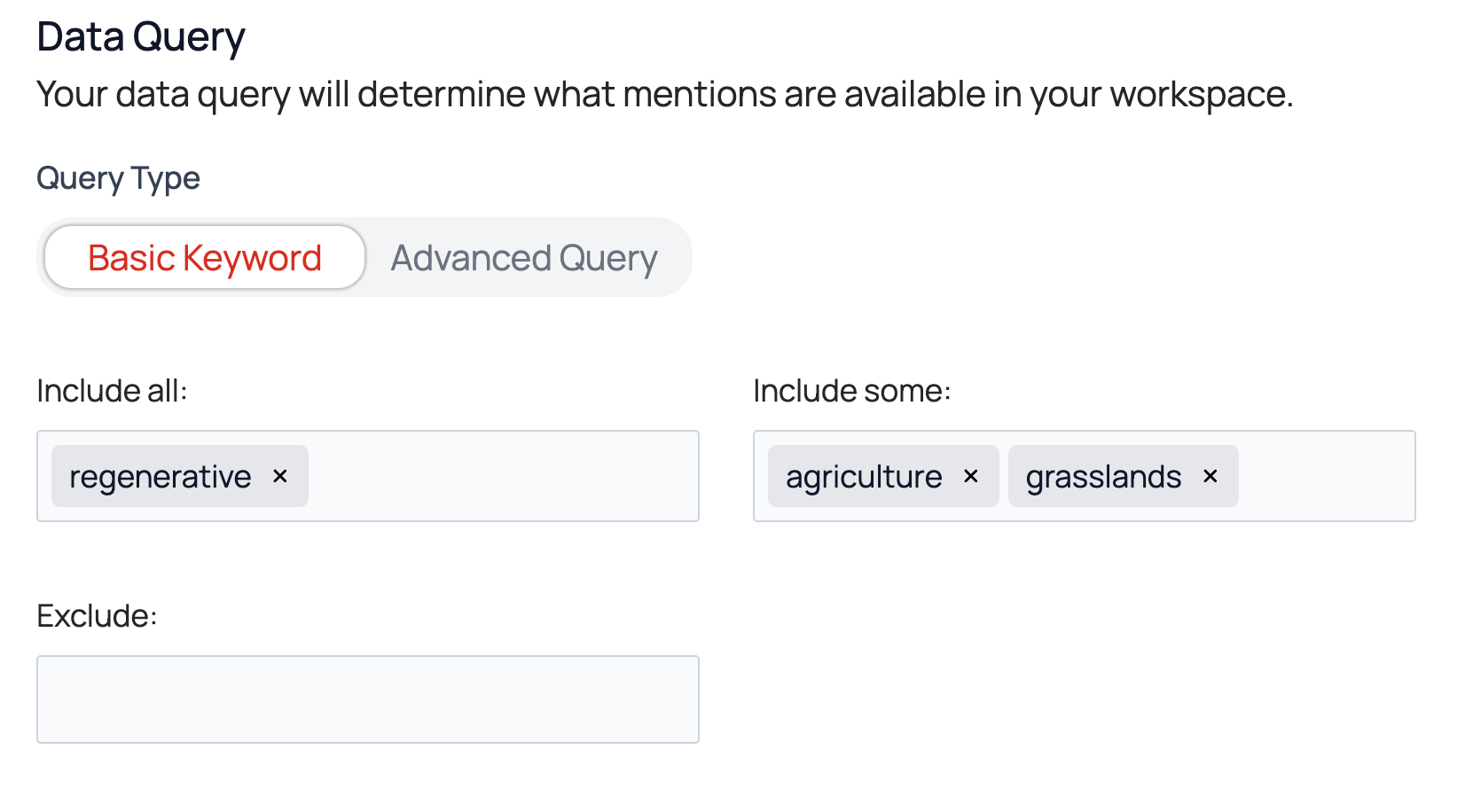Screen dimensions: 1465x812
Task: Focus the empty space in Include all field
Action: 501,476
